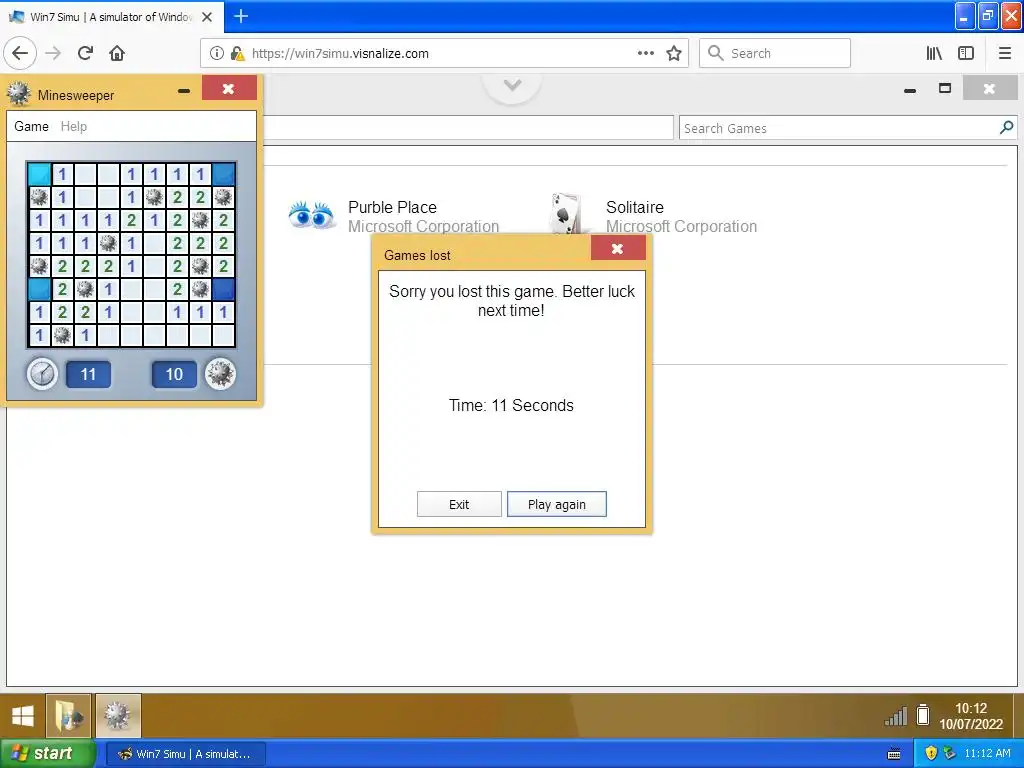Image resolution: width=1024 pixels, height=768 pixels.
Task: Open the file explorer taskbar icon
Action: pos(69,716)
